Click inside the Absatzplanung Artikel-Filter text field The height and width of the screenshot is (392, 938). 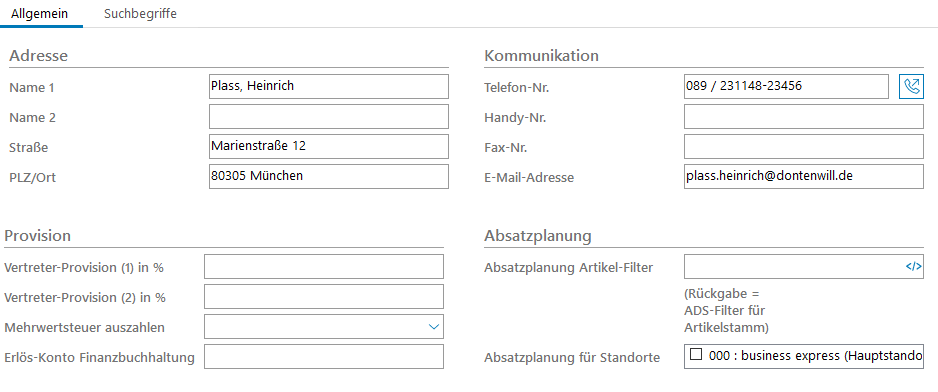793,266
